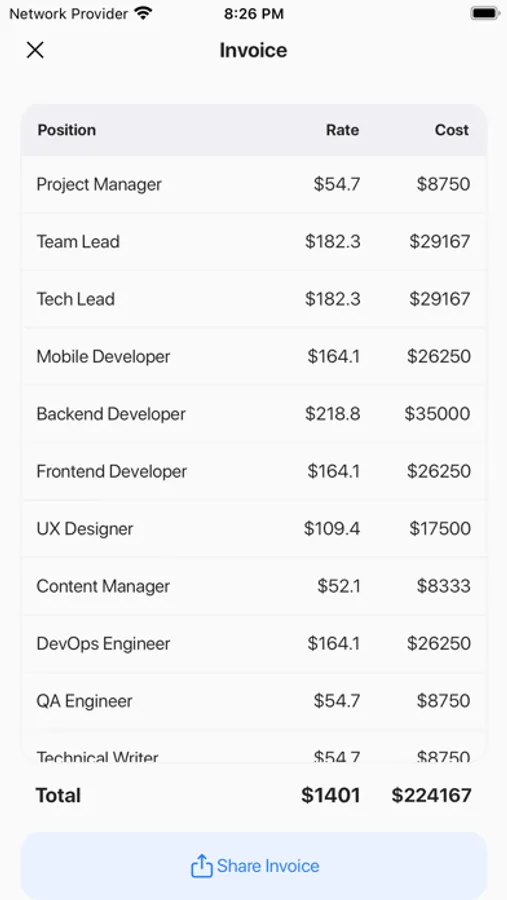Select the UX Designer row

[x=254, y=529]
